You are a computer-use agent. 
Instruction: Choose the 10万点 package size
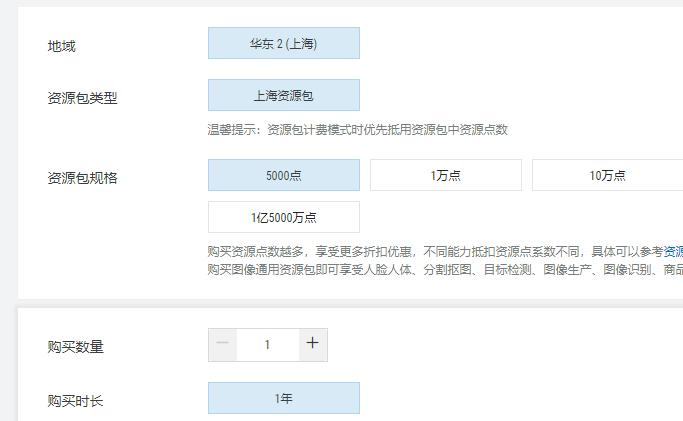pyautogui.click(x=608, y=175)
